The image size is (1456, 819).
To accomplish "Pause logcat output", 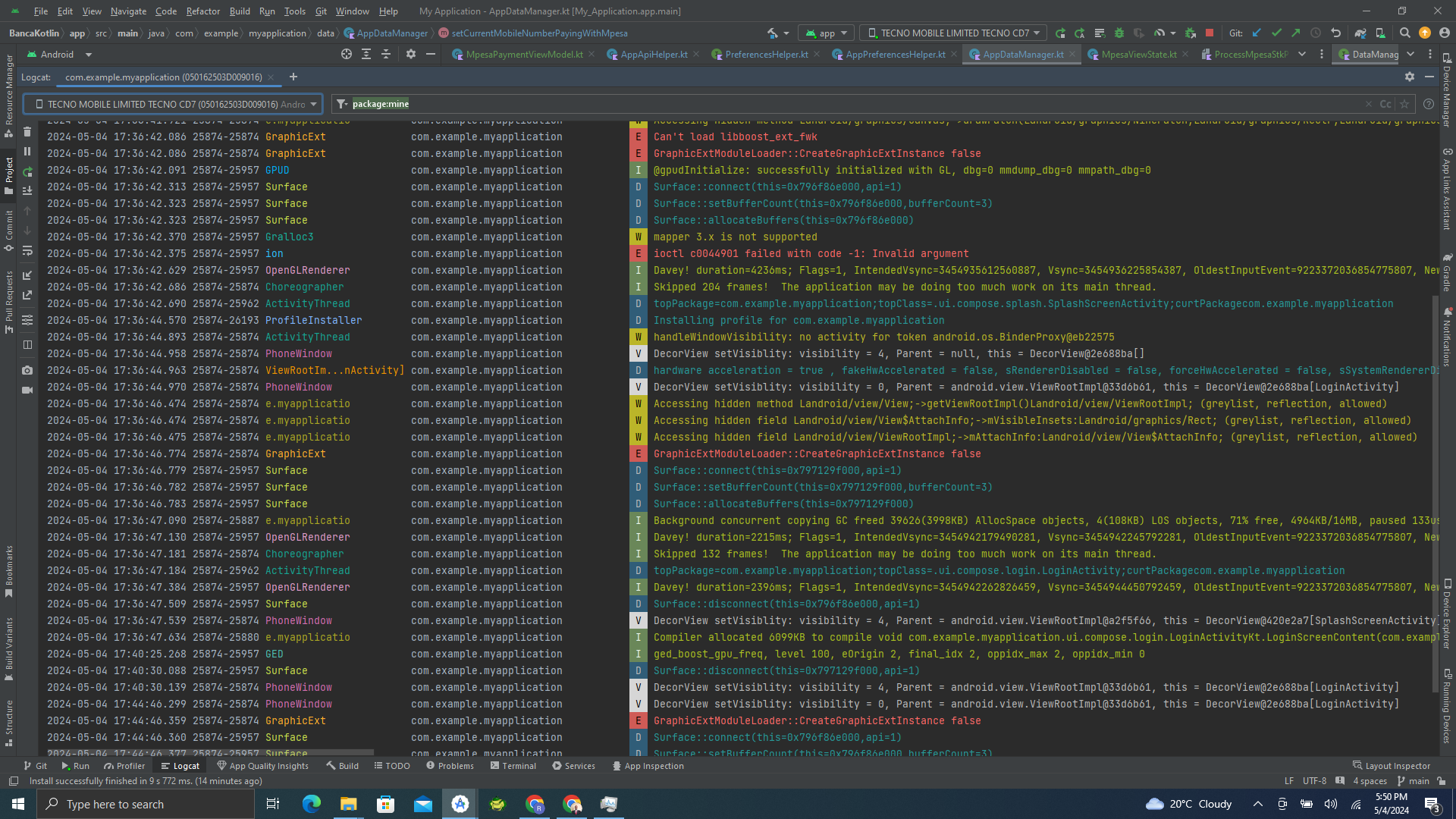I will point(27,152).
